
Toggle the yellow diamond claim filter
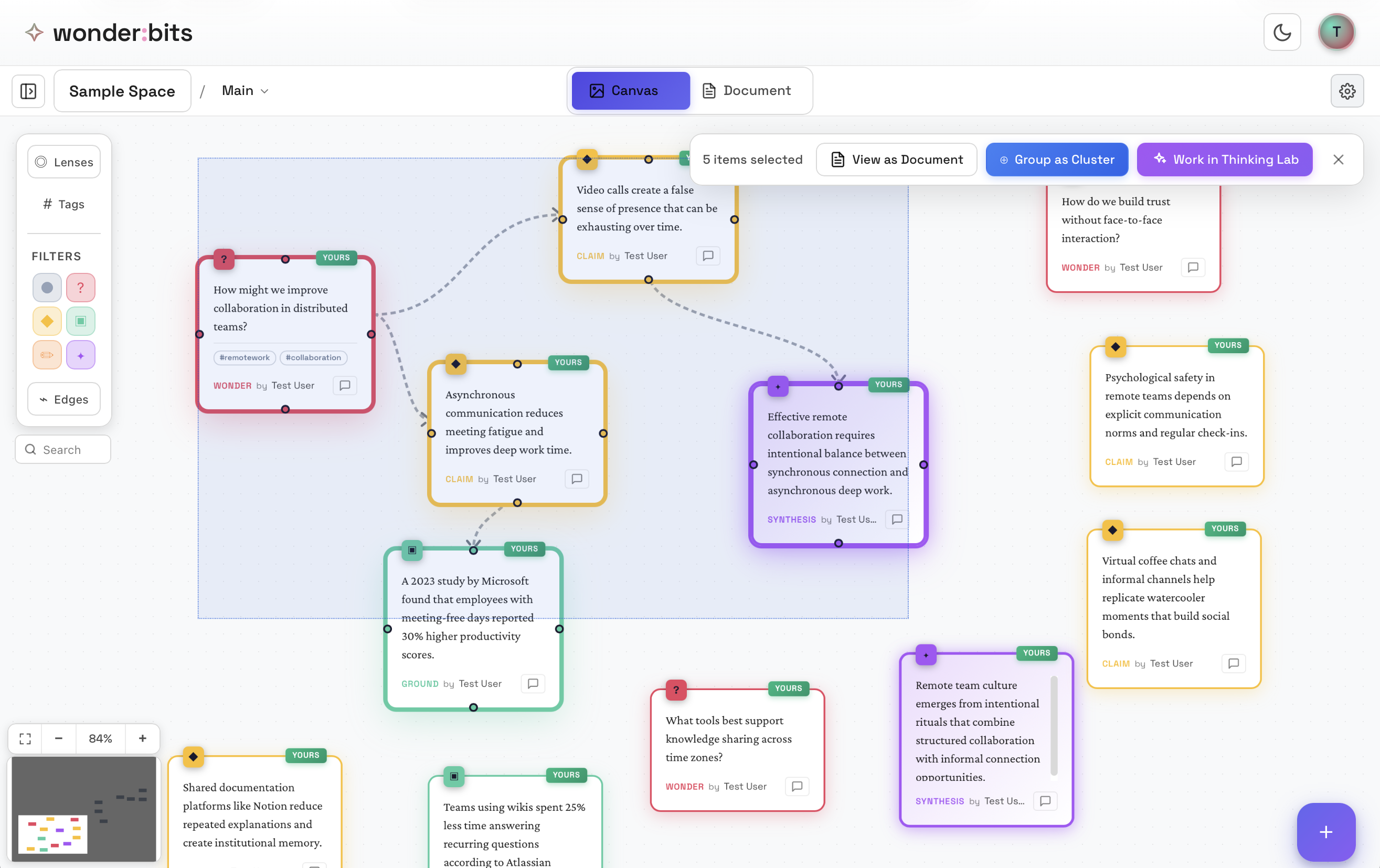tap(47, 322)
